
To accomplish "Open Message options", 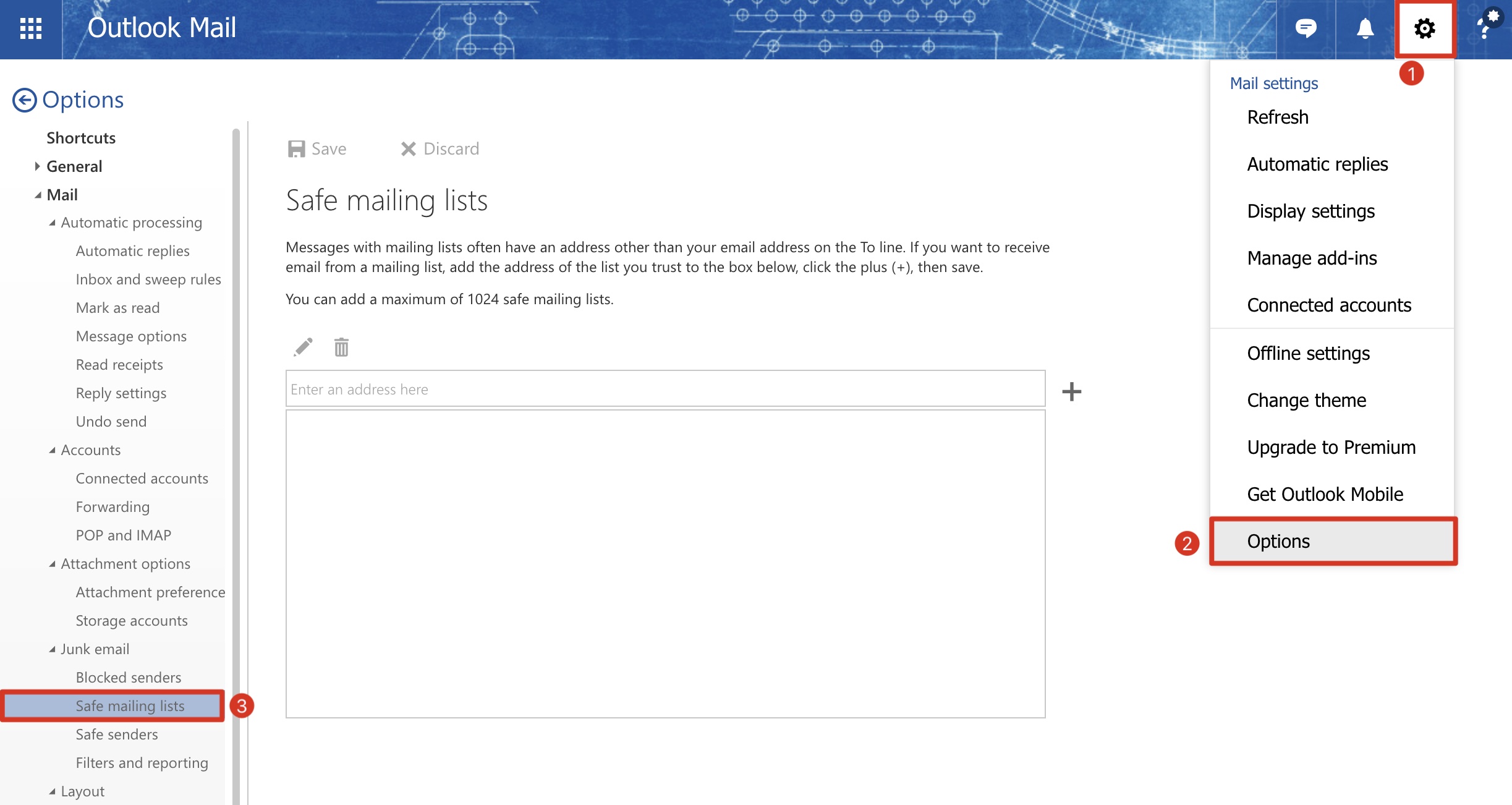I will [x=131, y=336].
